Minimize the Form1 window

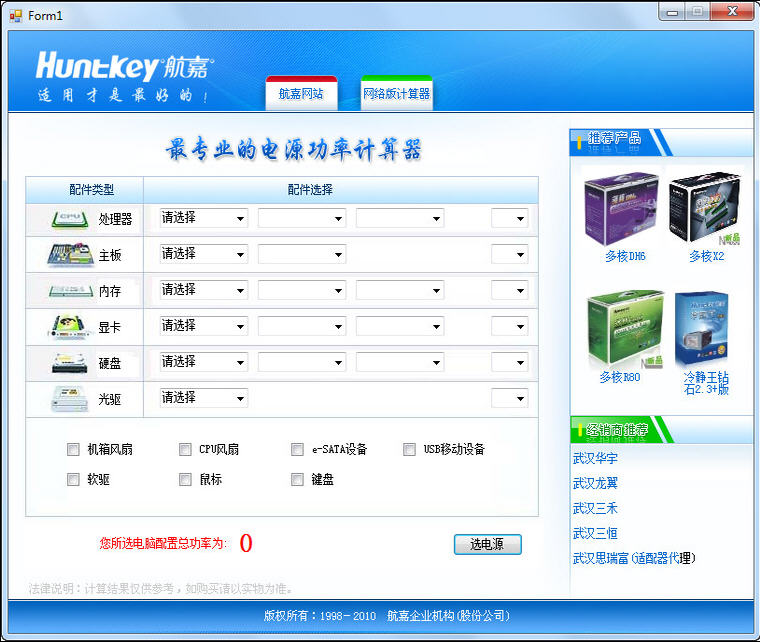[x=672, y=12]
